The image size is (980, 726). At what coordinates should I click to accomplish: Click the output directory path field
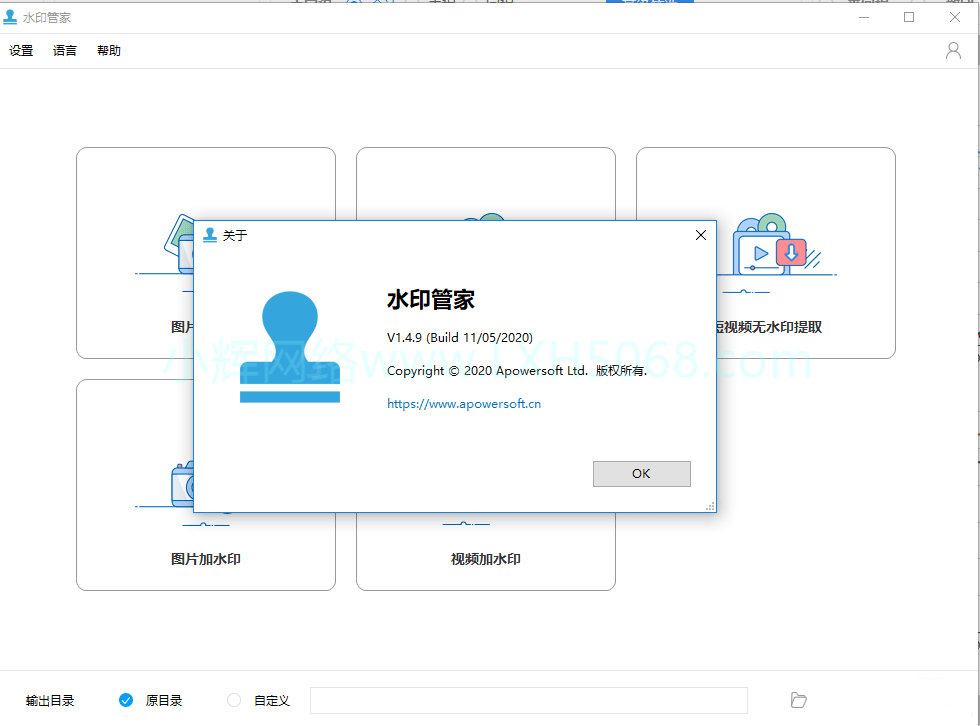[x=529, y=700]
